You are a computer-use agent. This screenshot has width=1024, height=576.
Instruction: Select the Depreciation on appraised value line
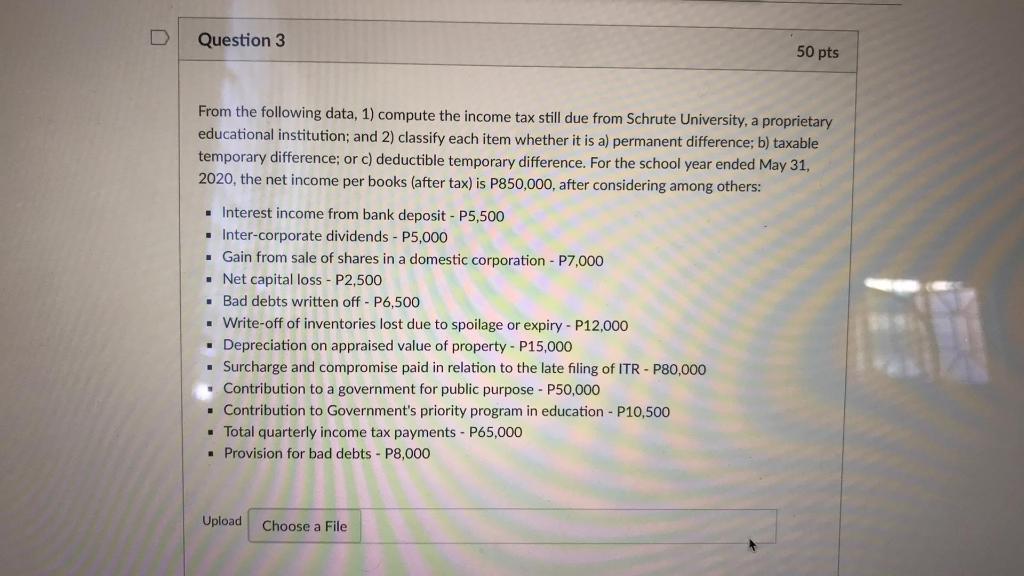click(x=396, y=346)
